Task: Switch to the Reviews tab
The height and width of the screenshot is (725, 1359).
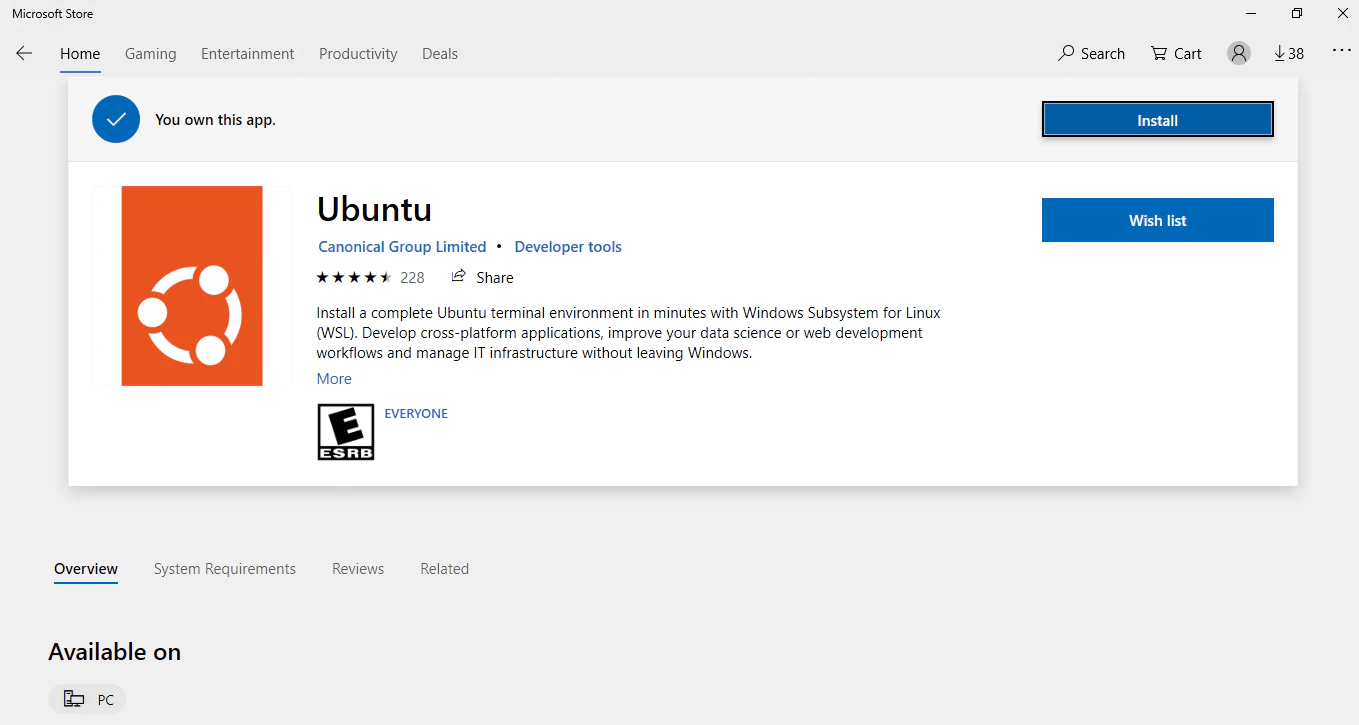Action: coord(357,568)
